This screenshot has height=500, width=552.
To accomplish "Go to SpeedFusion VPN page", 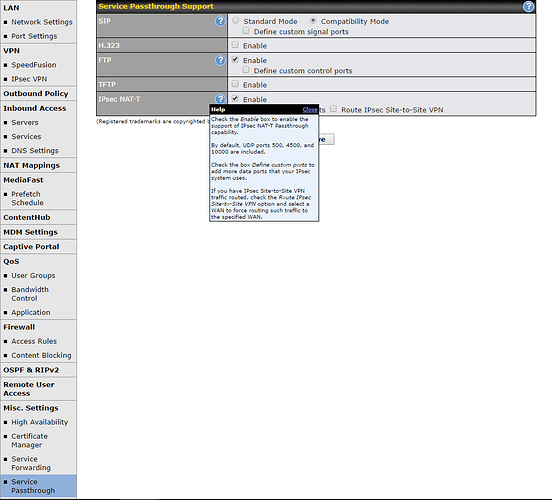I will pos(33,65).
